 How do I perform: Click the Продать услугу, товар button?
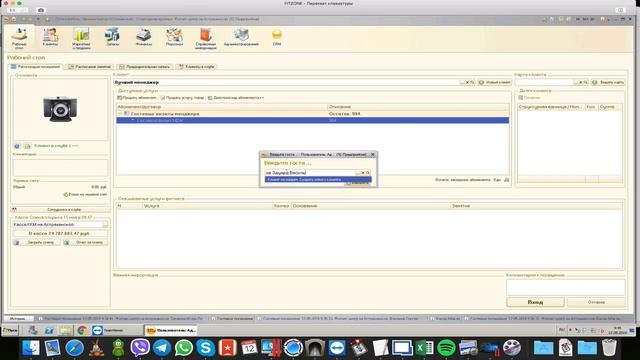point(182,98)
